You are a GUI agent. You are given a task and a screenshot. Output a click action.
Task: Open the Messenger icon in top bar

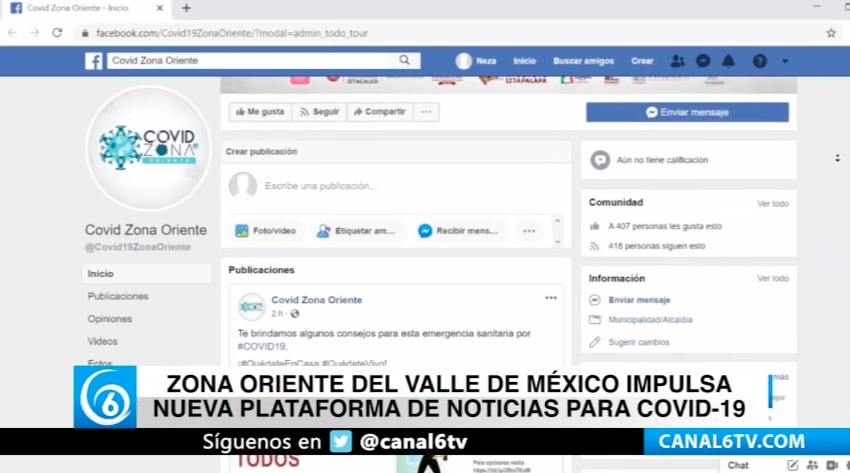pos(703,61)
